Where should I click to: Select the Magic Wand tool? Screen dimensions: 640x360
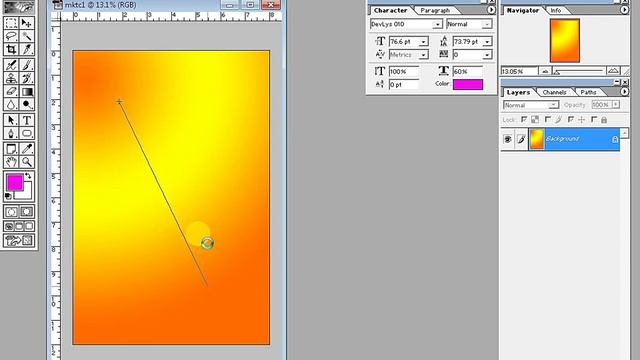click(27, 36)
